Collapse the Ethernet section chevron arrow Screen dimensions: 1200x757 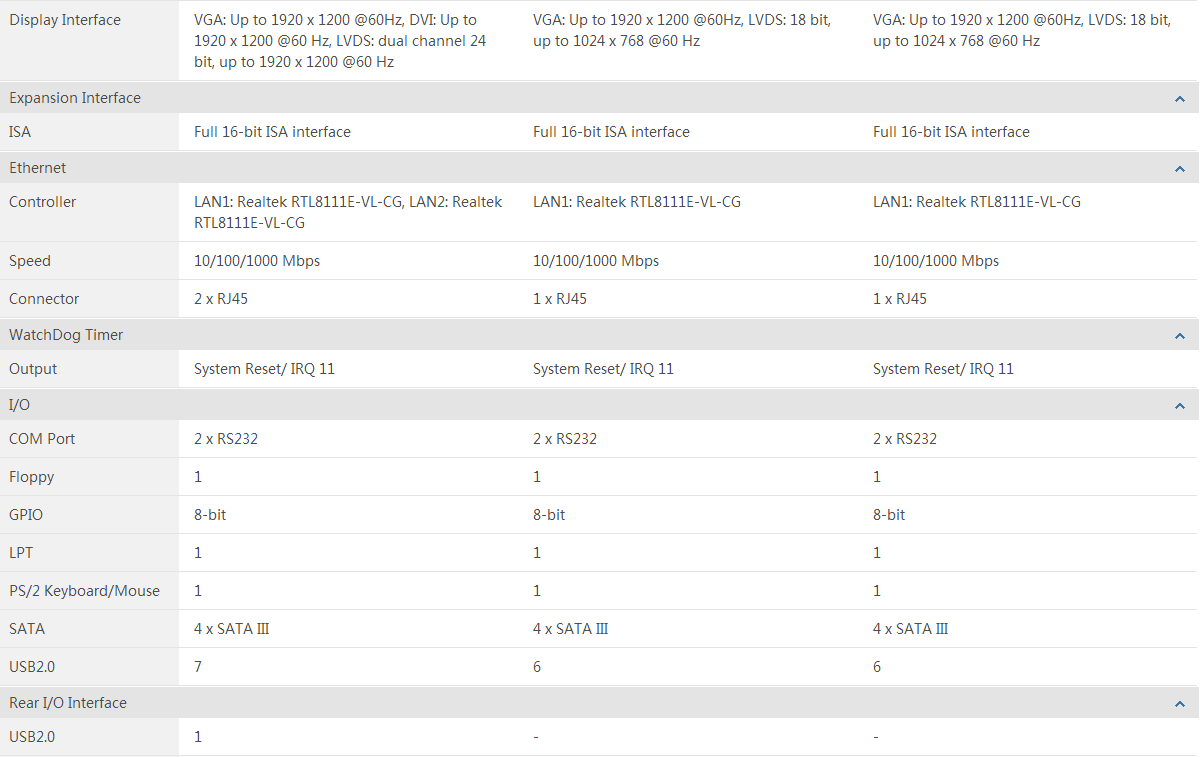tap(1180, 169)
